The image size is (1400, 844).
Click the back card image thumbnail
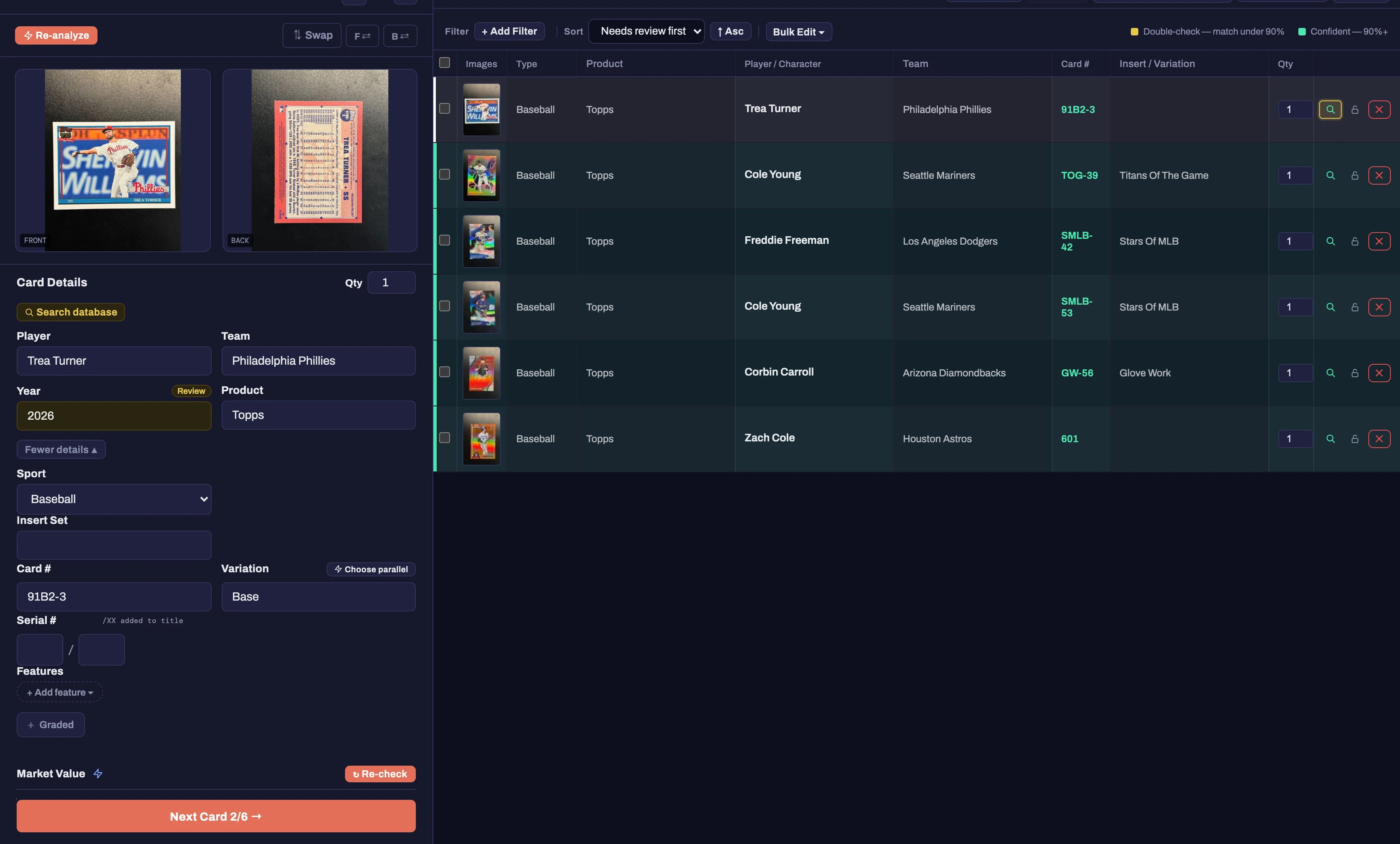(x=320, y=160)
